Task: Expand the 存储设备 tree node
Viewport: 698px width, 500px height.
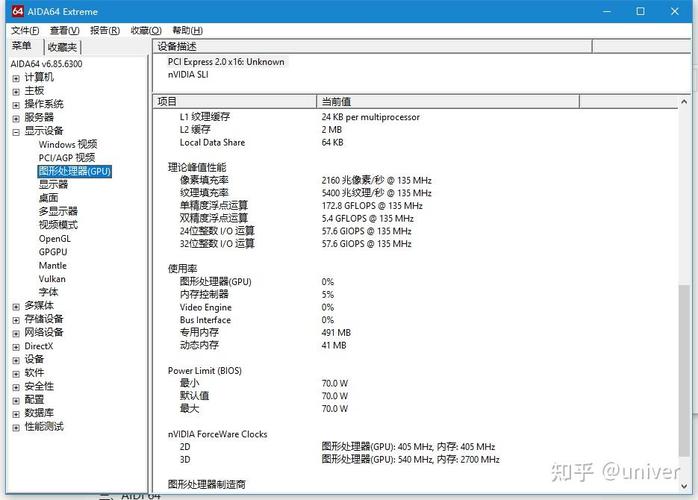Action: point(16,320)
